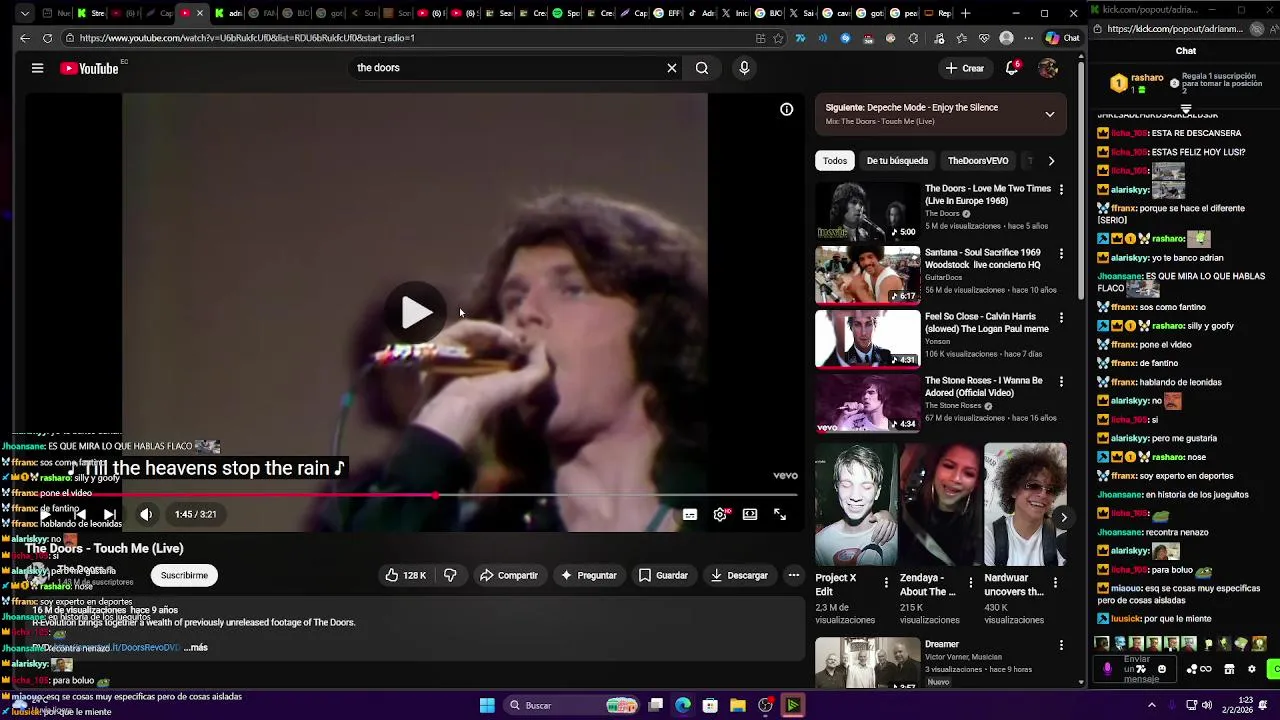Open new browser tab plus
1280x720 pixels.
coord(965,13)
